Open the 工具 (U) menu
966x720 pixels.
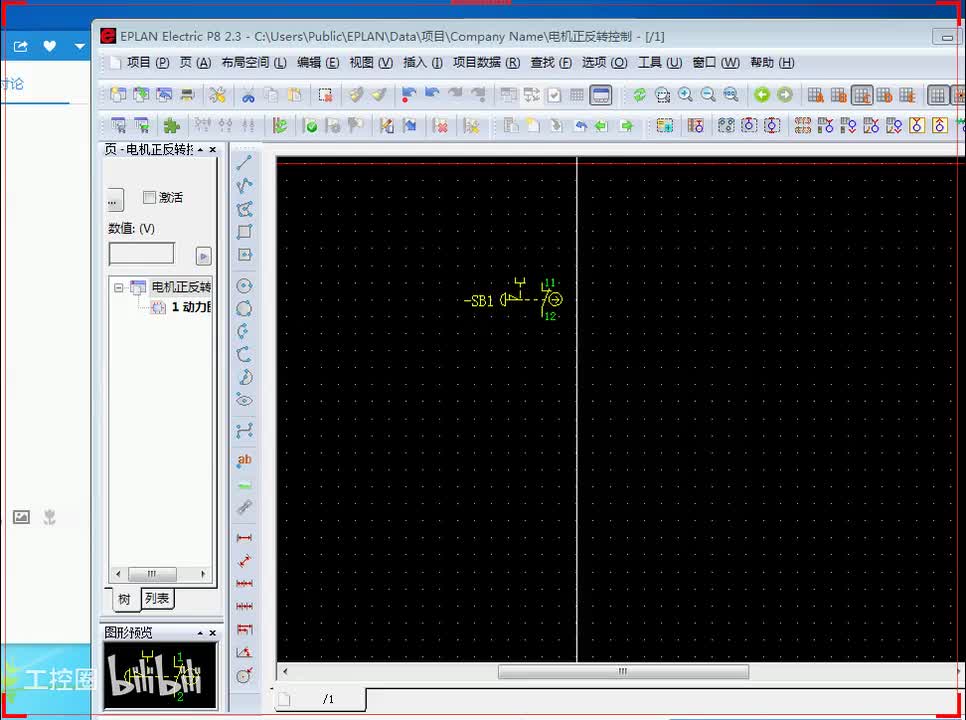tap(660, 63)
